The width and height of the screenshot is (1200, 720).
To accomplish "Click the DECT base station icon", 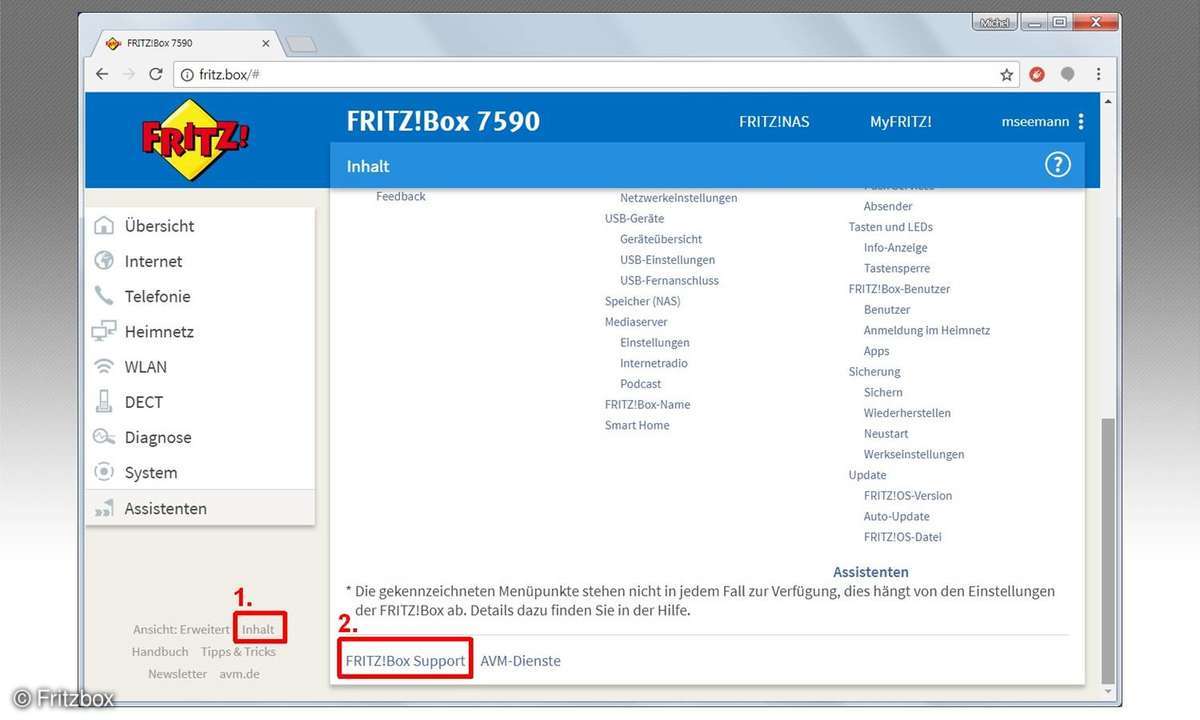I will (104, 402).
